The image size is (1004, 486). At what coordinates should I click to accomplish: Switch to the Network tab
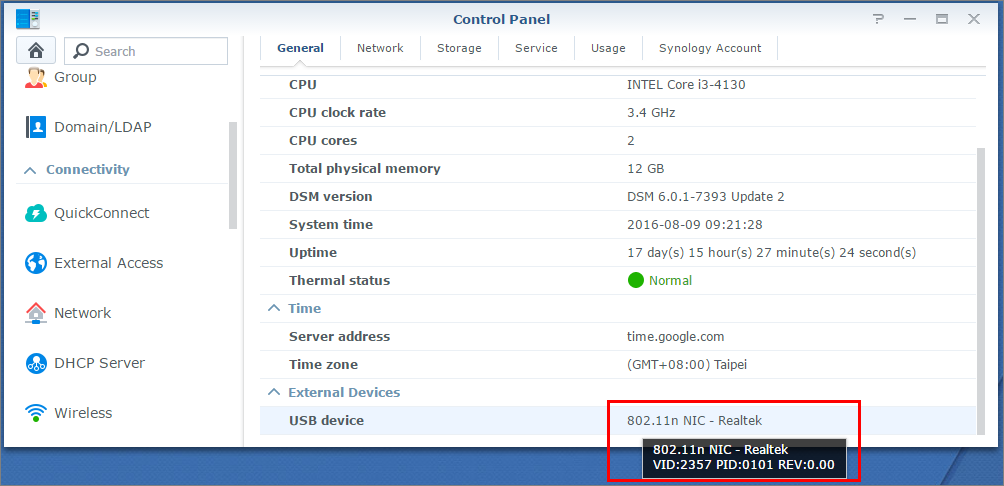380,48
